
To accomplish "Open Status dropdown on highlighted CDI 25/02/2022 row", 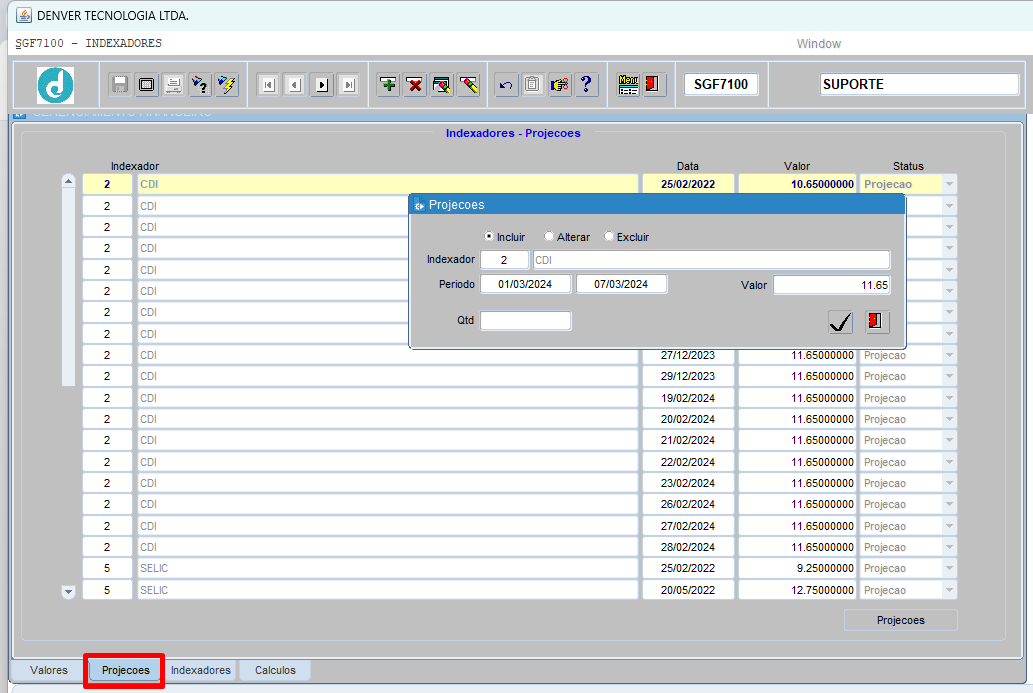I will [949, 184].
